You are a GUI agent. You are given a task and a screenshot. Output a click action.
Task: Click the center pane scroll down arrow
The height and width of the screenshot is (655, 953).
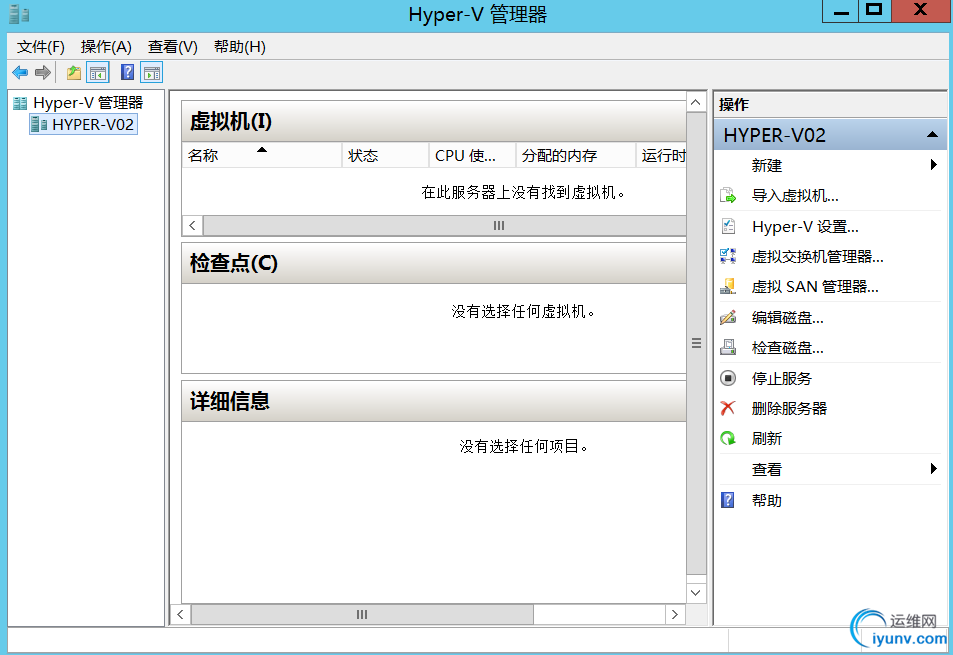pyautogui.click(x=696, y=592)
